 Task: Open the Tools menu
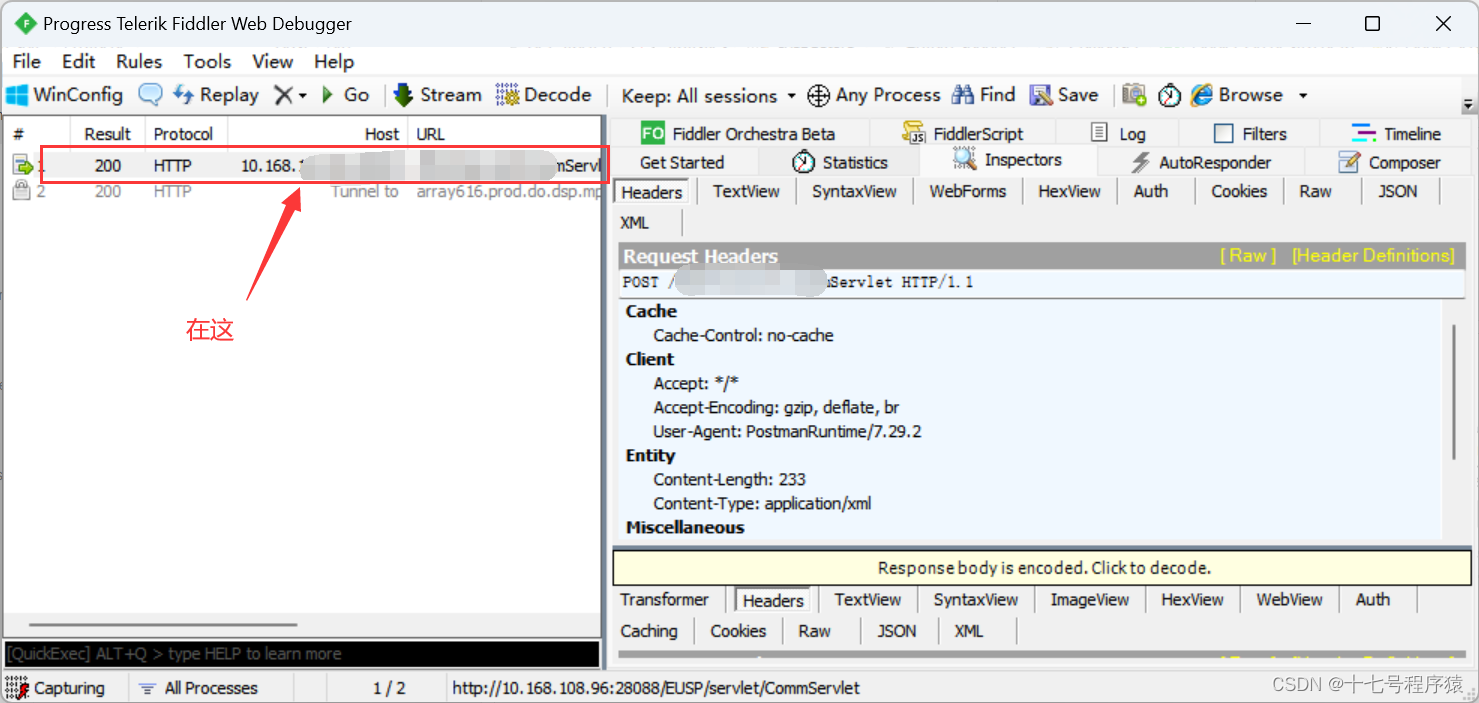207,61
